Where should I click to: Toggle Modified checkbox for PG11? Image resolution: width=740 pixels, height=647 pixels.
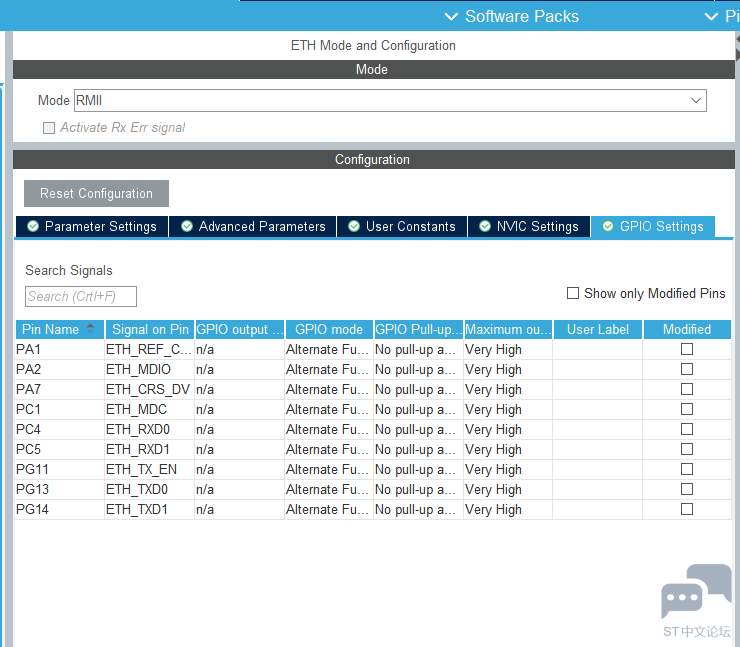point(687,470)
